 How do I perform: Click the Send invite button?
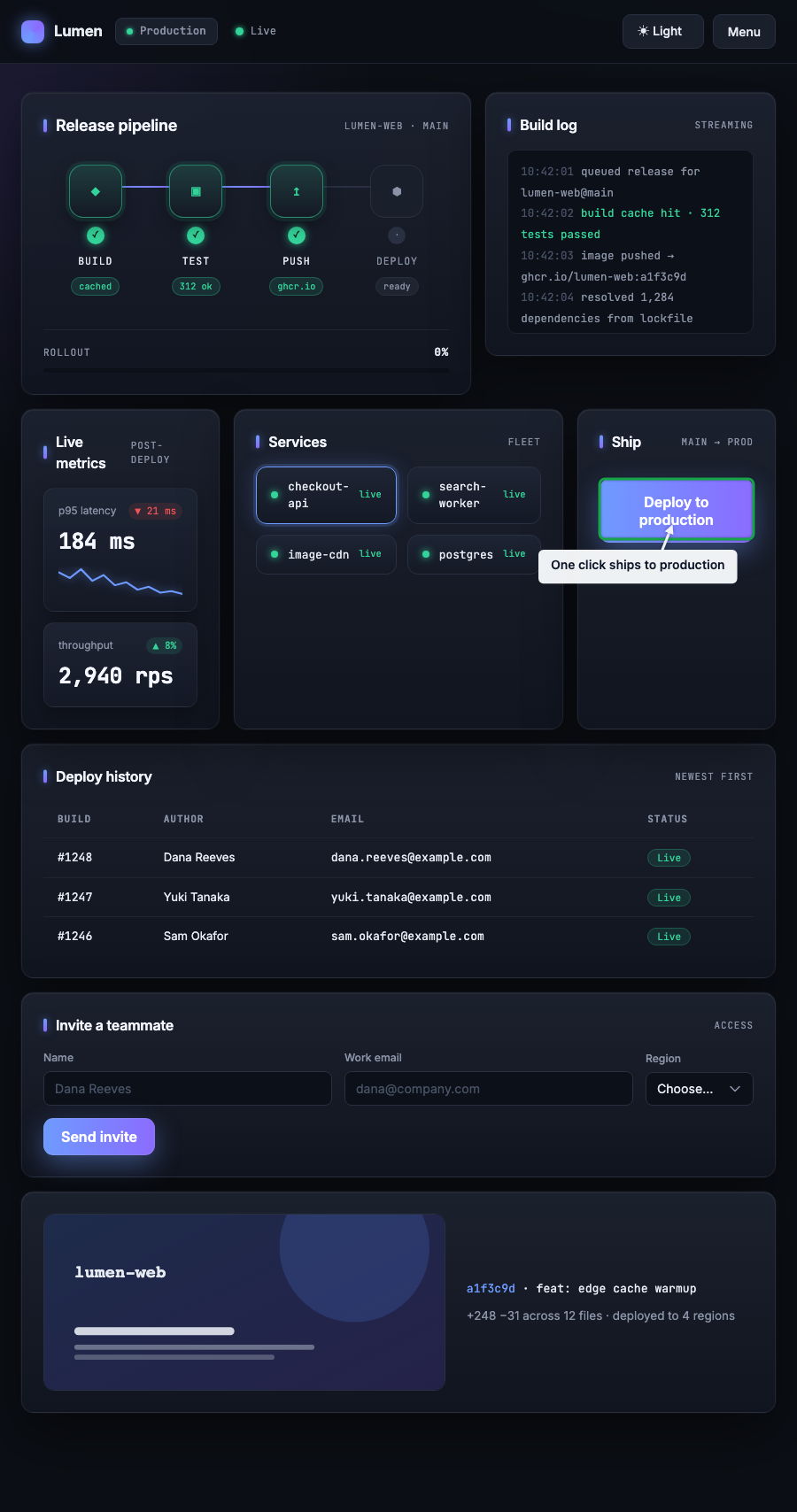pos(99,1137)
